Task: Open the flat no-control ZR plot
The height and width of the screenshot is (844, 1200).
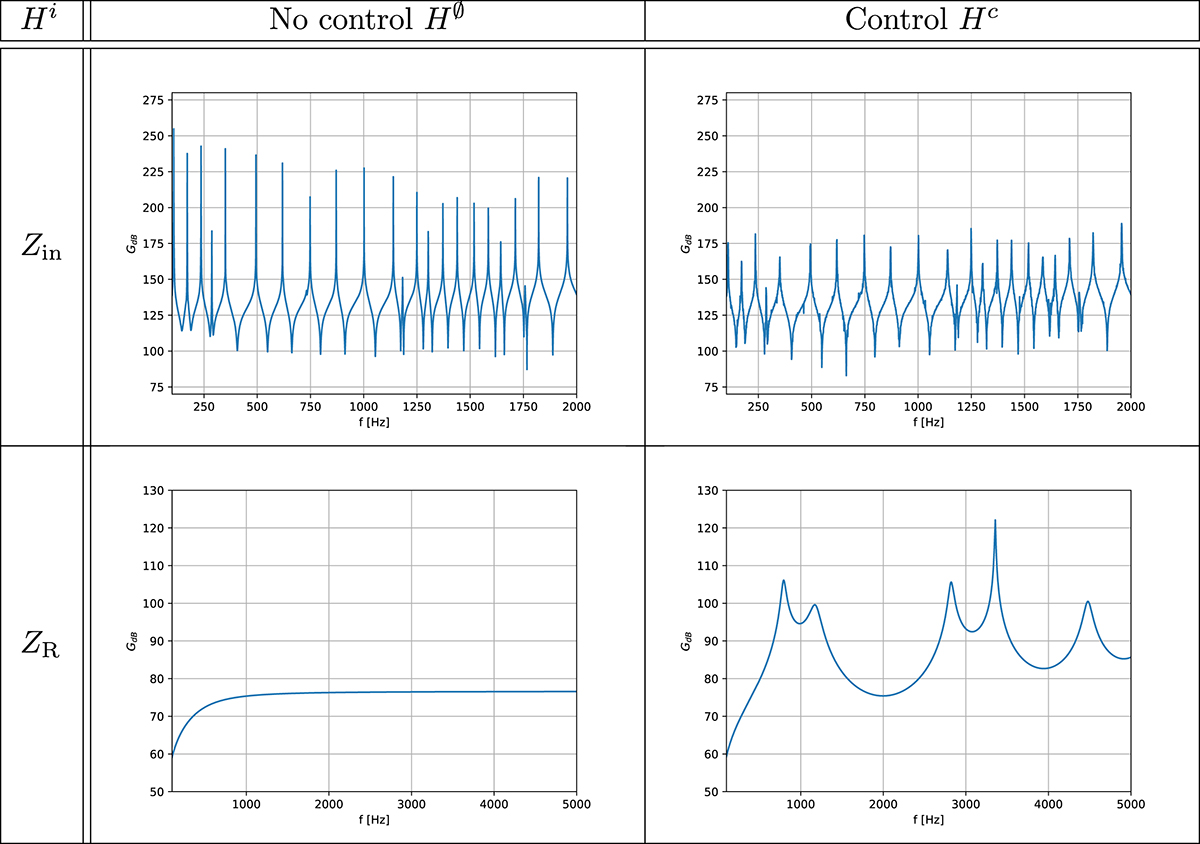Action: [373, 640]
